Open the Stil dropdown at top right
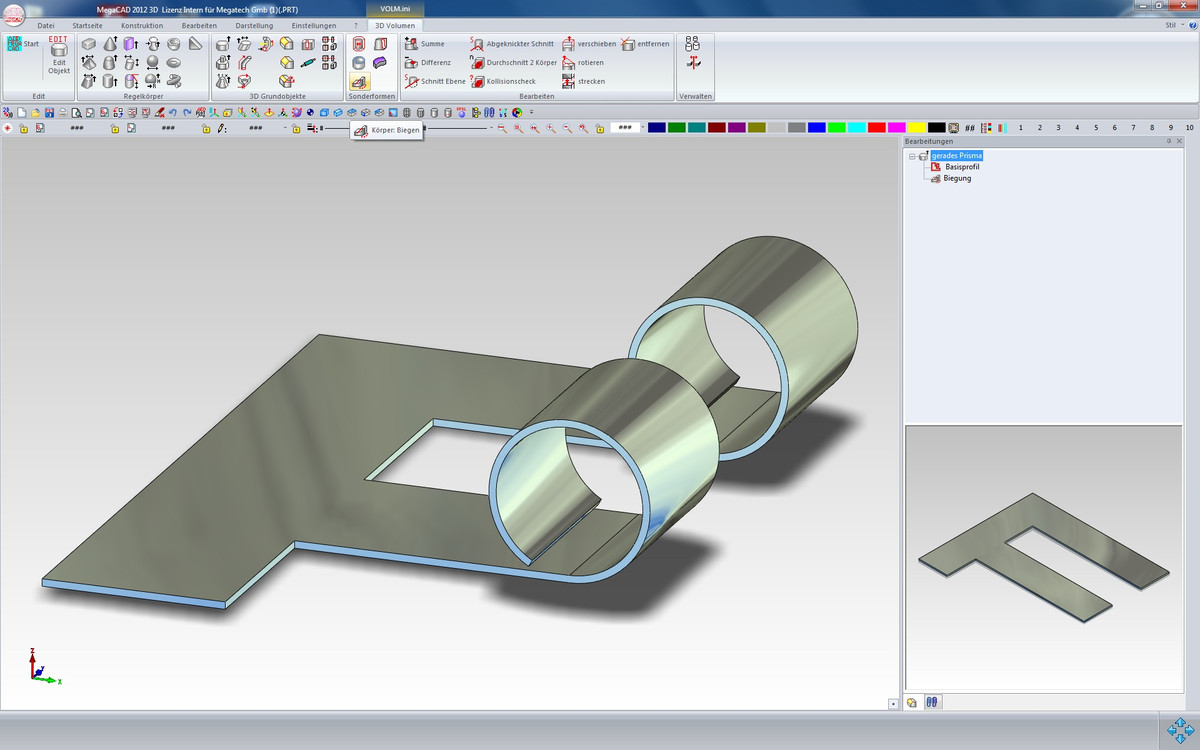The width and height of the screenshot is (1200, 750). coord(1172,24)
